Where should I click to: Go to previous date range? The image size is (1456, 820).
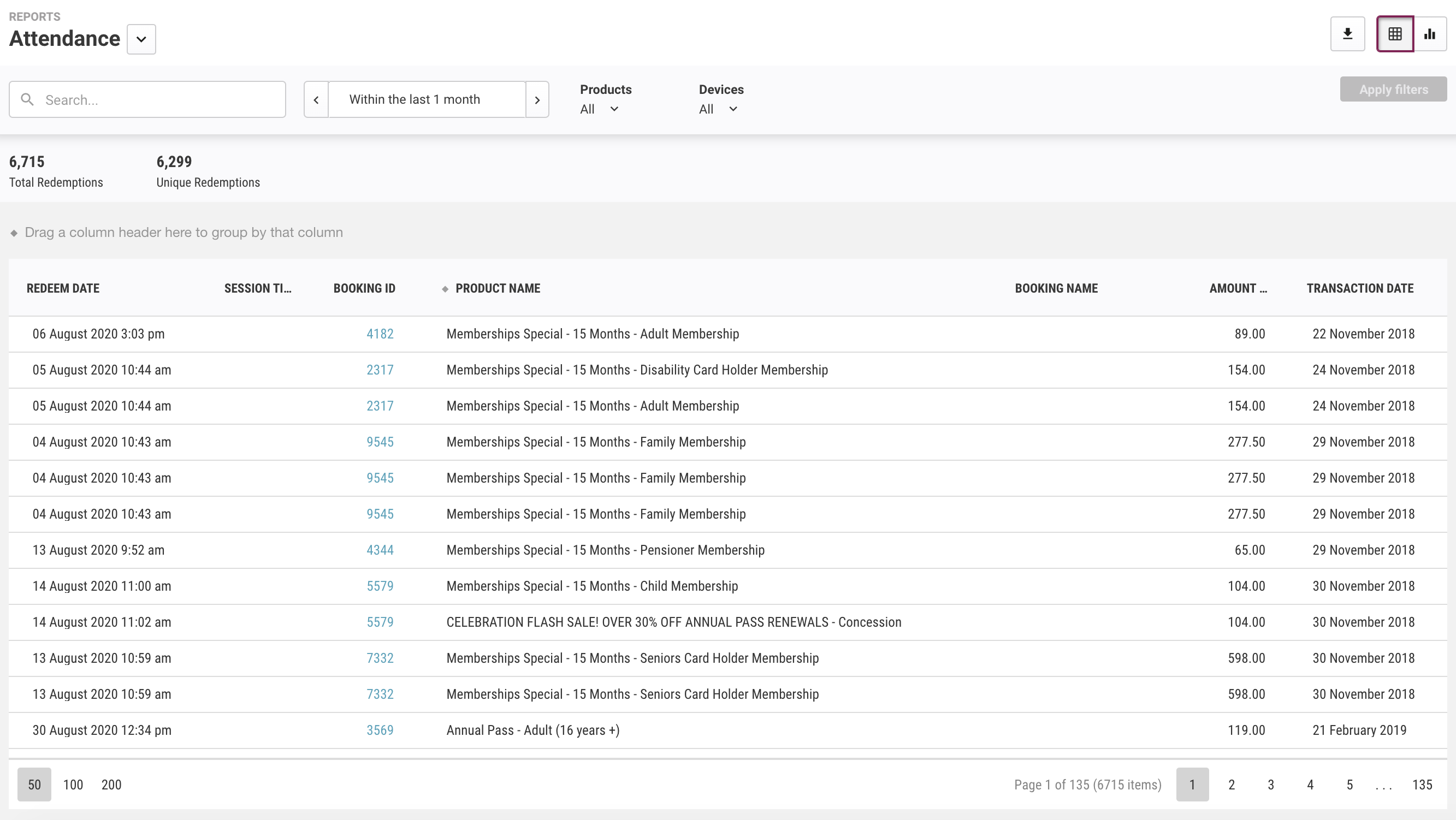point(316,99)
